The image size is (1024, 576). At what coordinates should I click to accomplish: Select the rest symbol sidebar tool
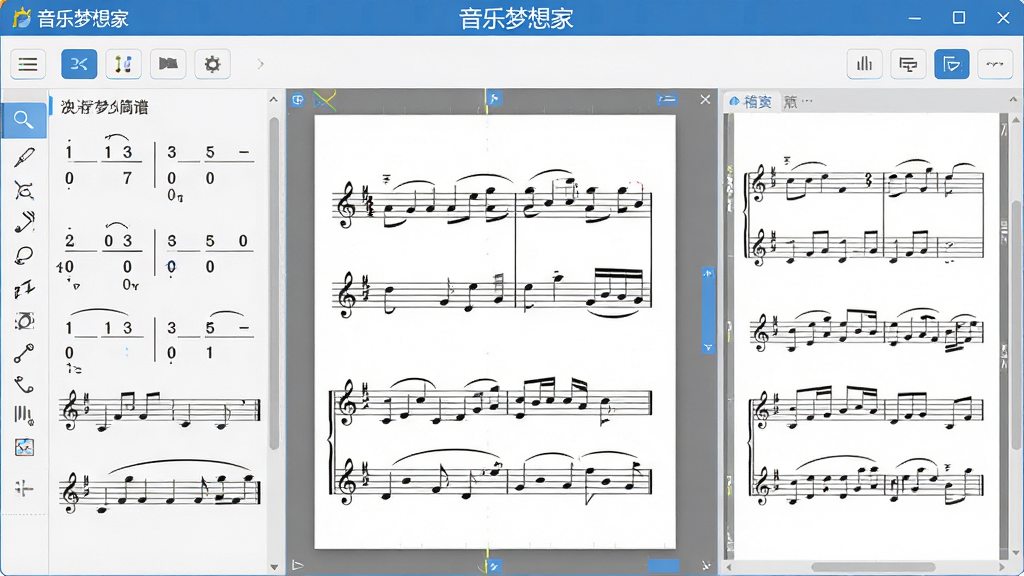click(24, 288)
